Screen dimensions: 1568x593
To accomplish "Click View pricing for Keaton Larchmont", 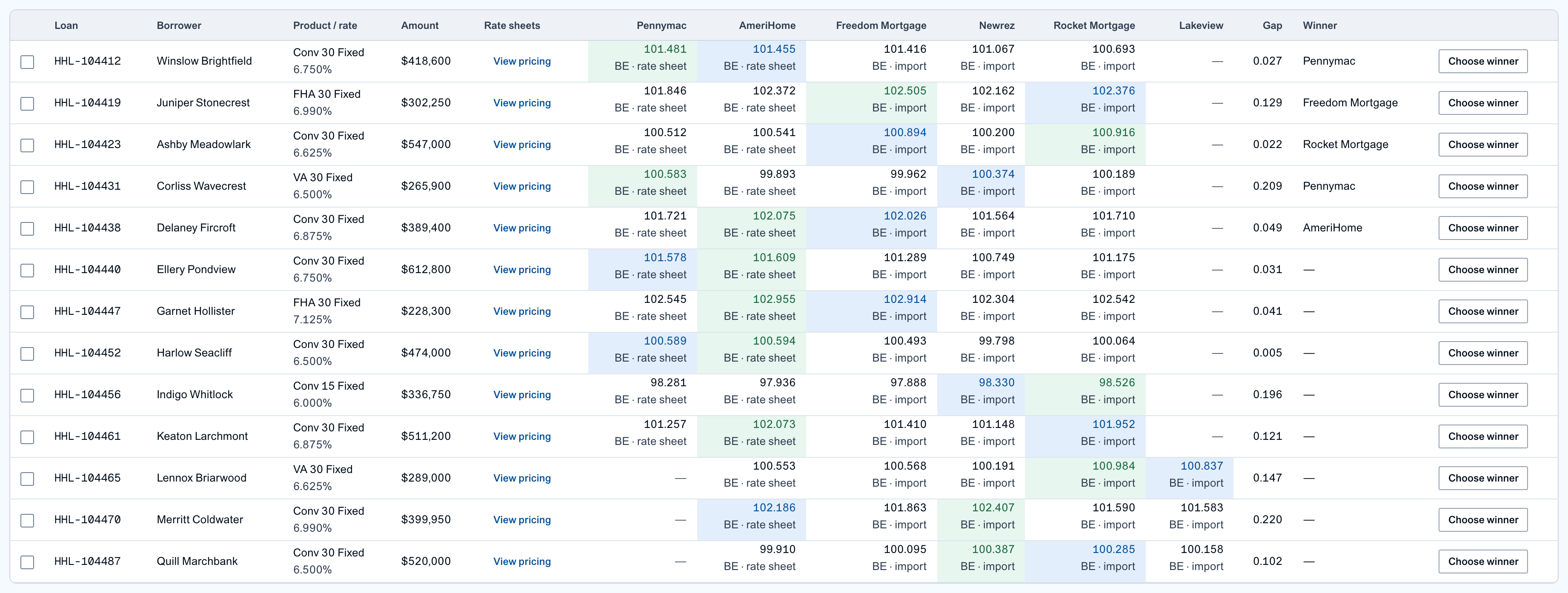I will tap(522, 437).
